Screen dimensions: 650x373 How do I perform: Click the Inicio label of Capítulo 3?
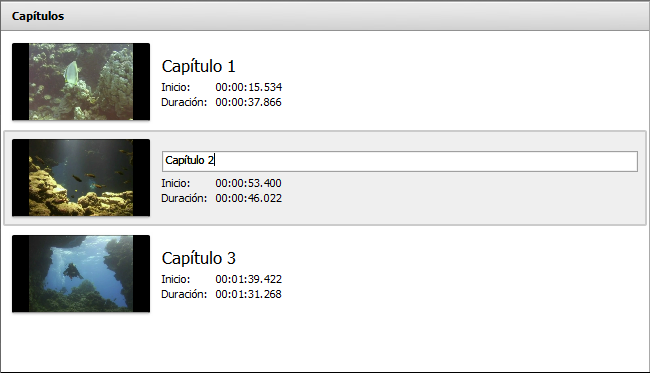(176, 279)
